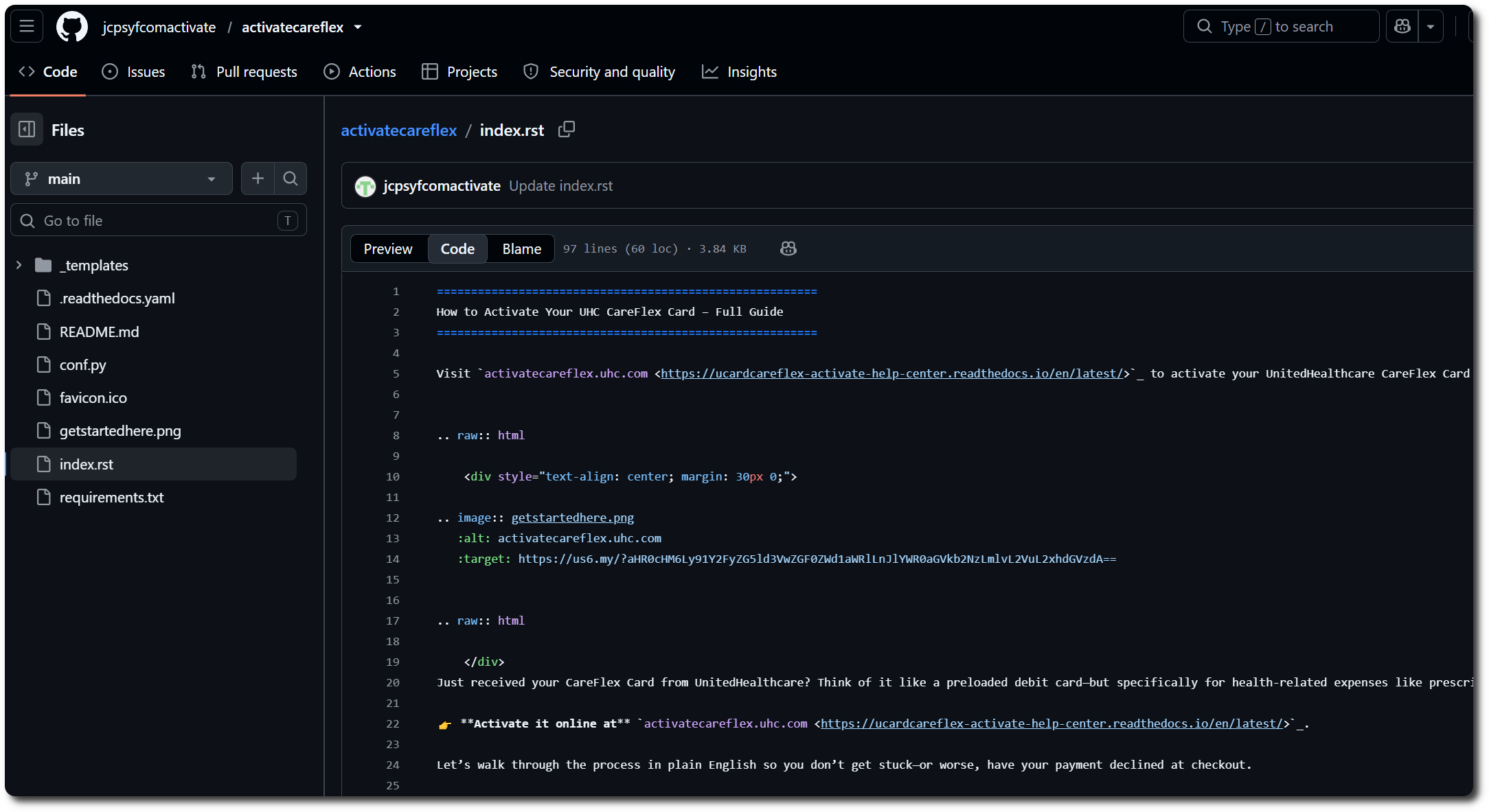Open the Update index.rst commit message
The width and height of the screenshot is (1489, 812).
click(560, 186)
